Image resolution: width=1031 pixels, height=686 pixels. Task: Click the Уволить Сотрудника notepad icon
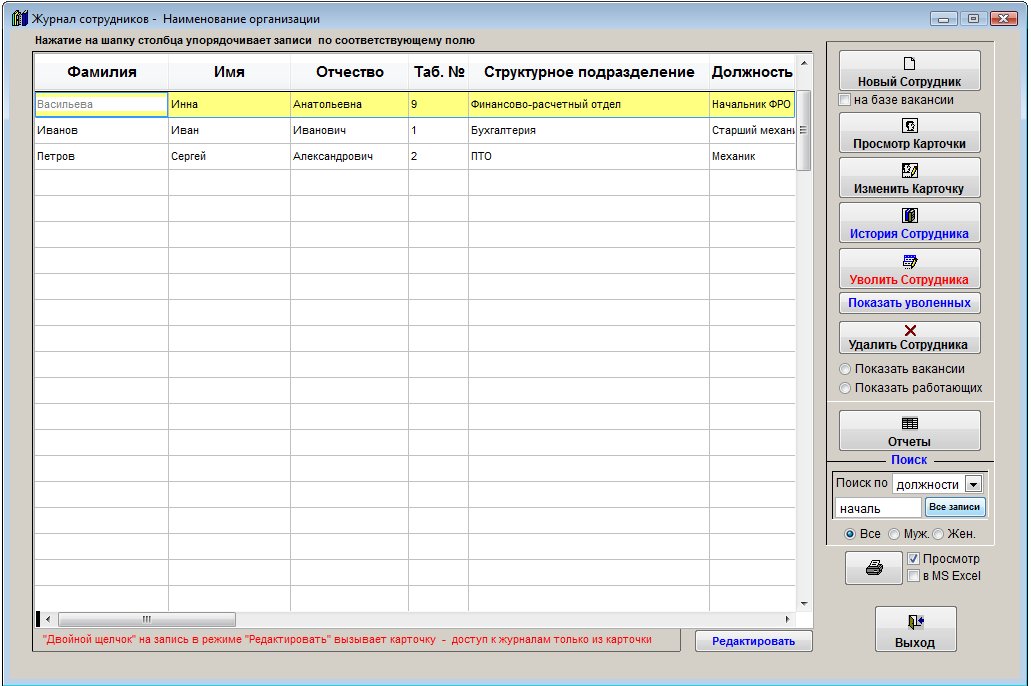click(x=909, y=261)
